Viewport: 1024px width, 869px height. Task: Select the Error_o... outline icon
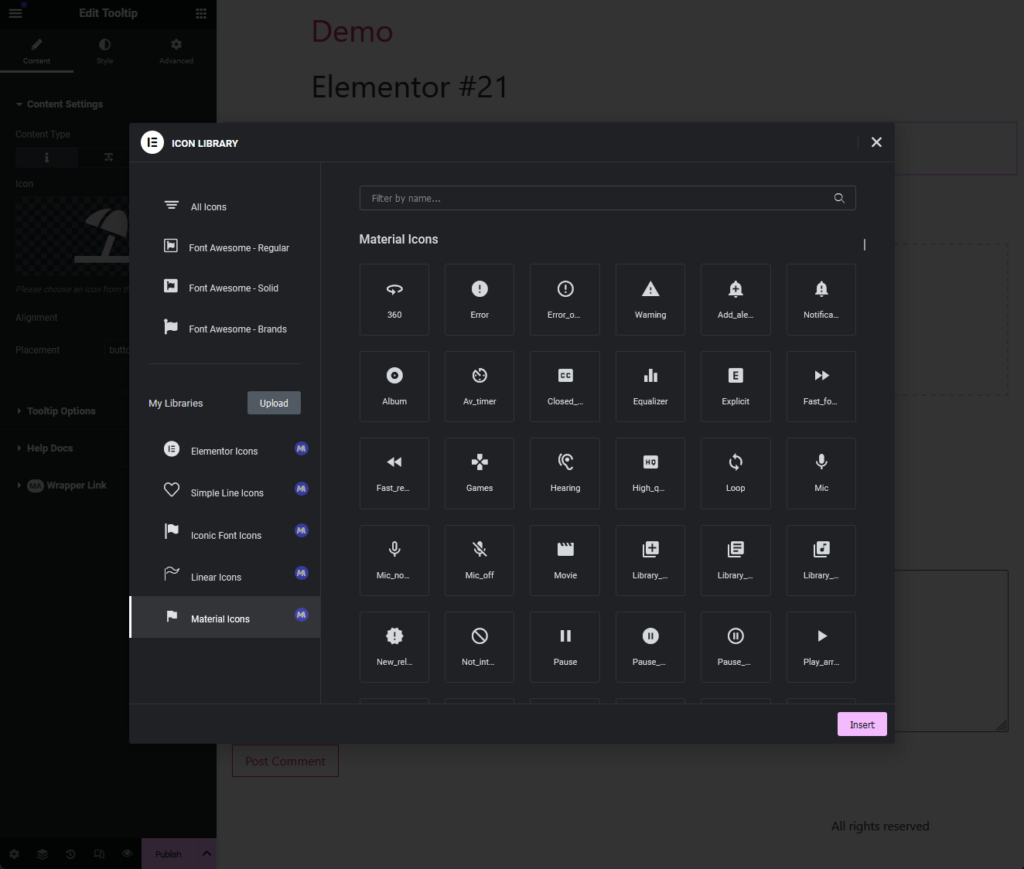565,300
